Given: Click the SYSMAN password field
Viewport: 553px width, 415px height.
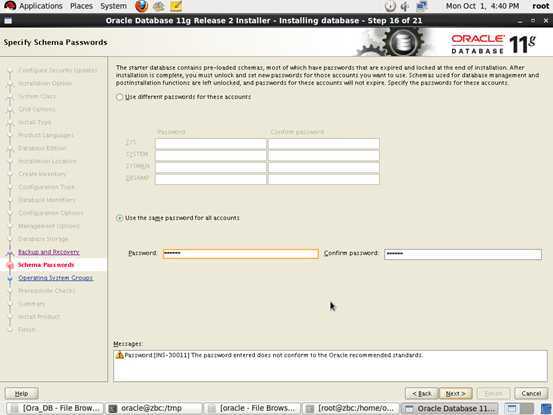Looking at the screenshot, I should [x=211, y=167].
